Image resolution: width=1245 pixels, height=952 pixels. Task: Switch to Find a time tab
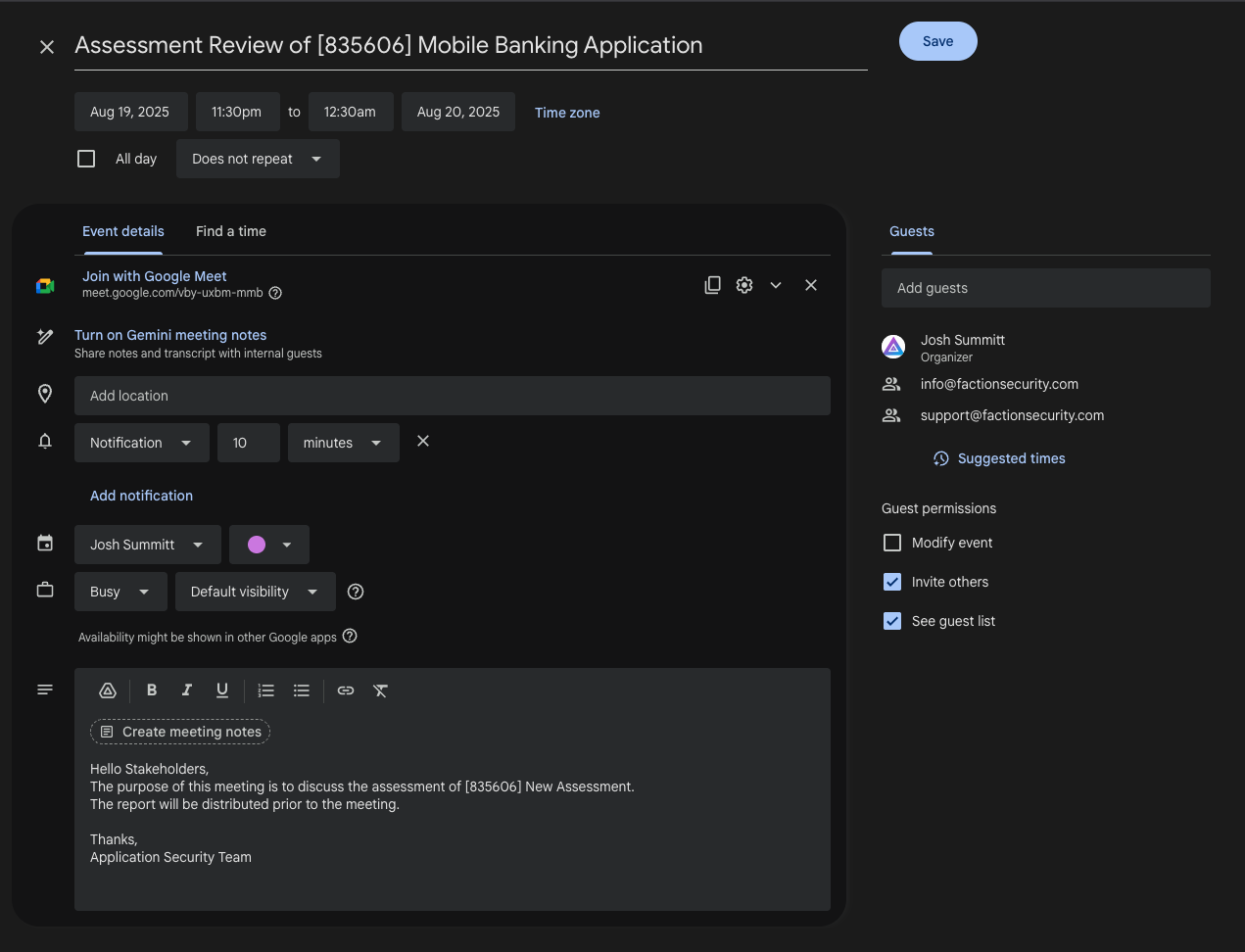231,231
